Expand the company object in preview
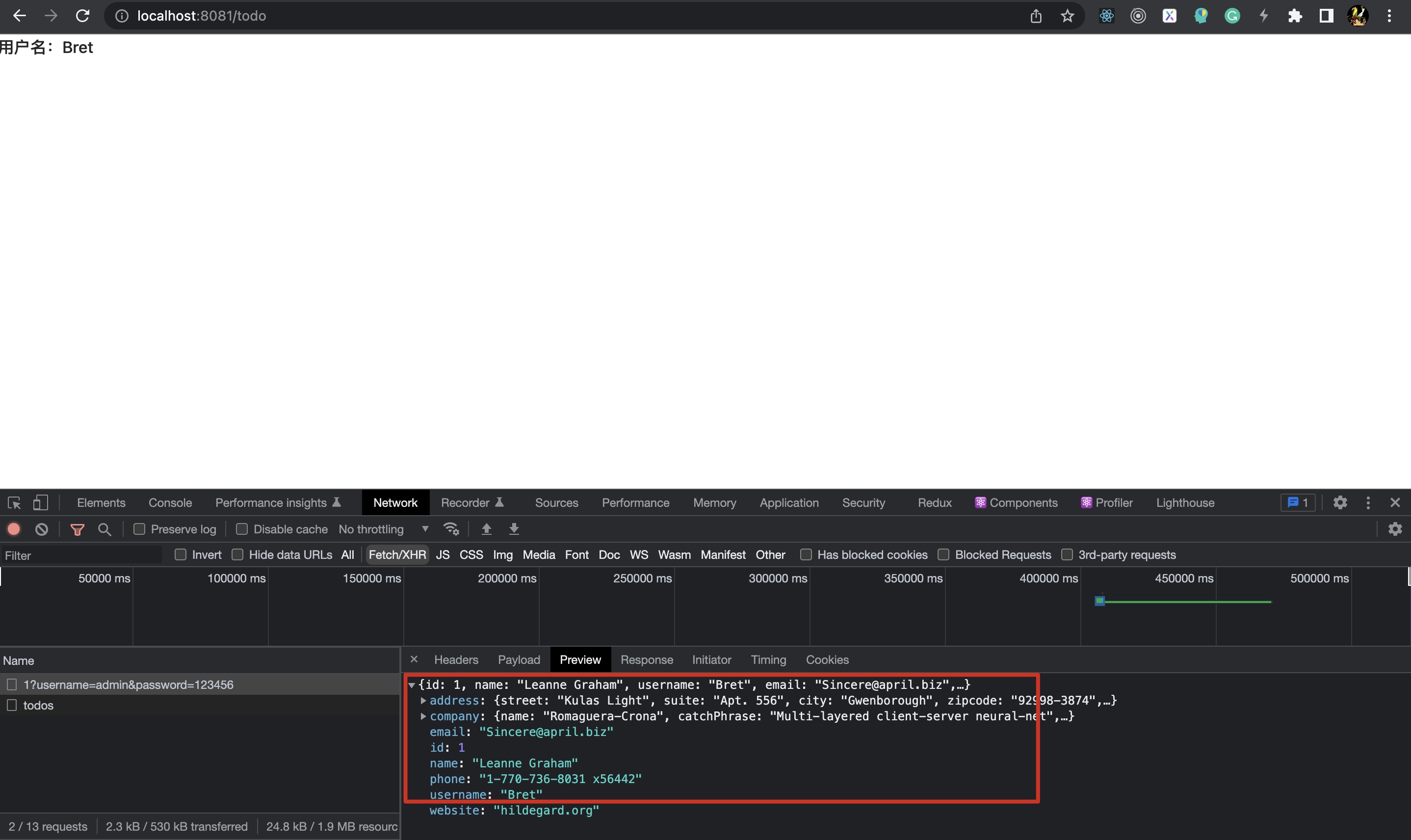The height and width of the screenshot is (840, 1411). 423,717
